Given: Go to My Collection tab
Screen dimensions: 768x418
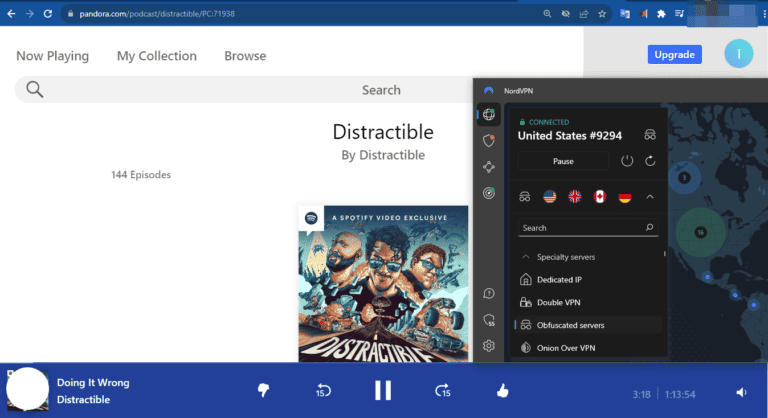Looking at the screenshot, I should click(x=156, y=56).
